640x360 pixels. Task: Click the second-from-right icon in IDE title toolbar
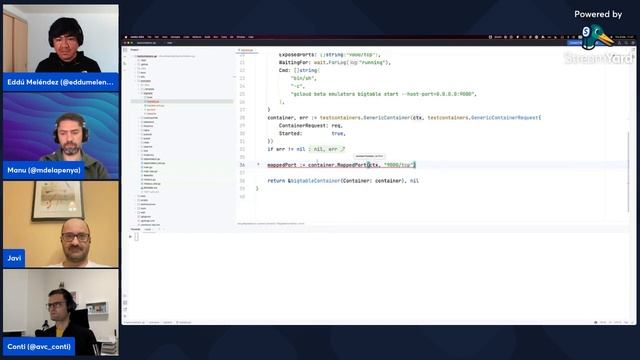click(627, 42)
